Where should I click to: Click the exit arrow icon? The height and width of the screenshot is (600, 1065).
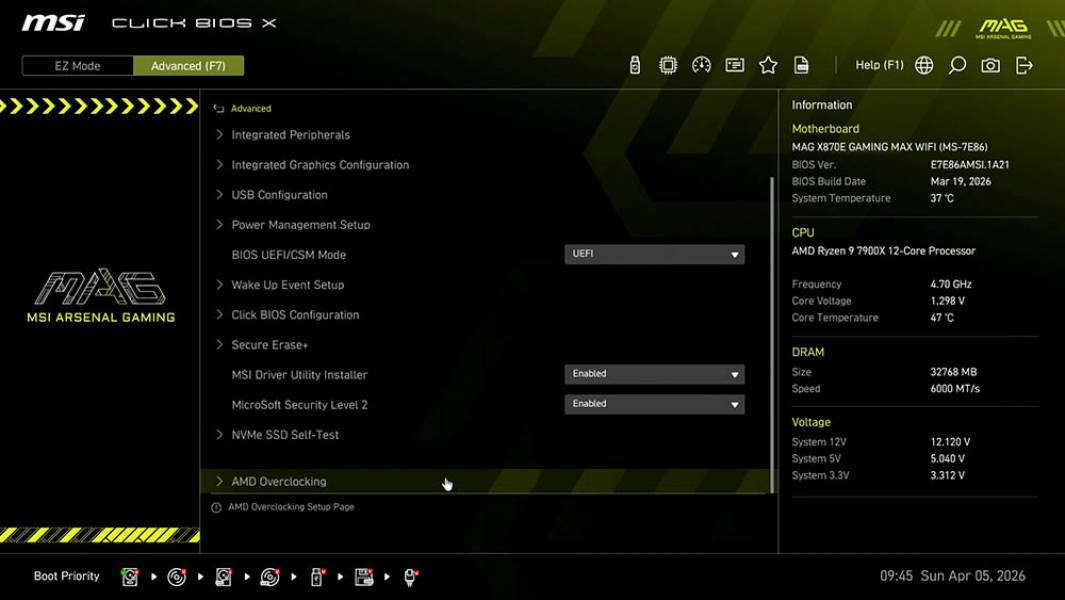click(1023, 64)
